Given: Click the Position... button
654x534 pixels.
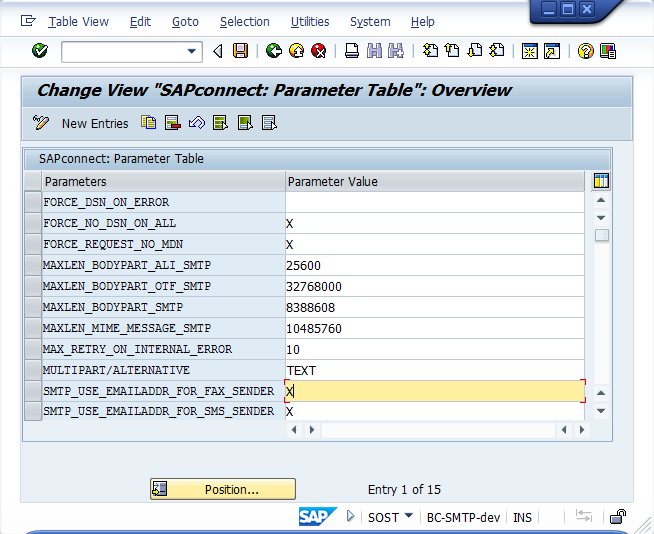Looking at the screenshot, I should tap(223, 489).
